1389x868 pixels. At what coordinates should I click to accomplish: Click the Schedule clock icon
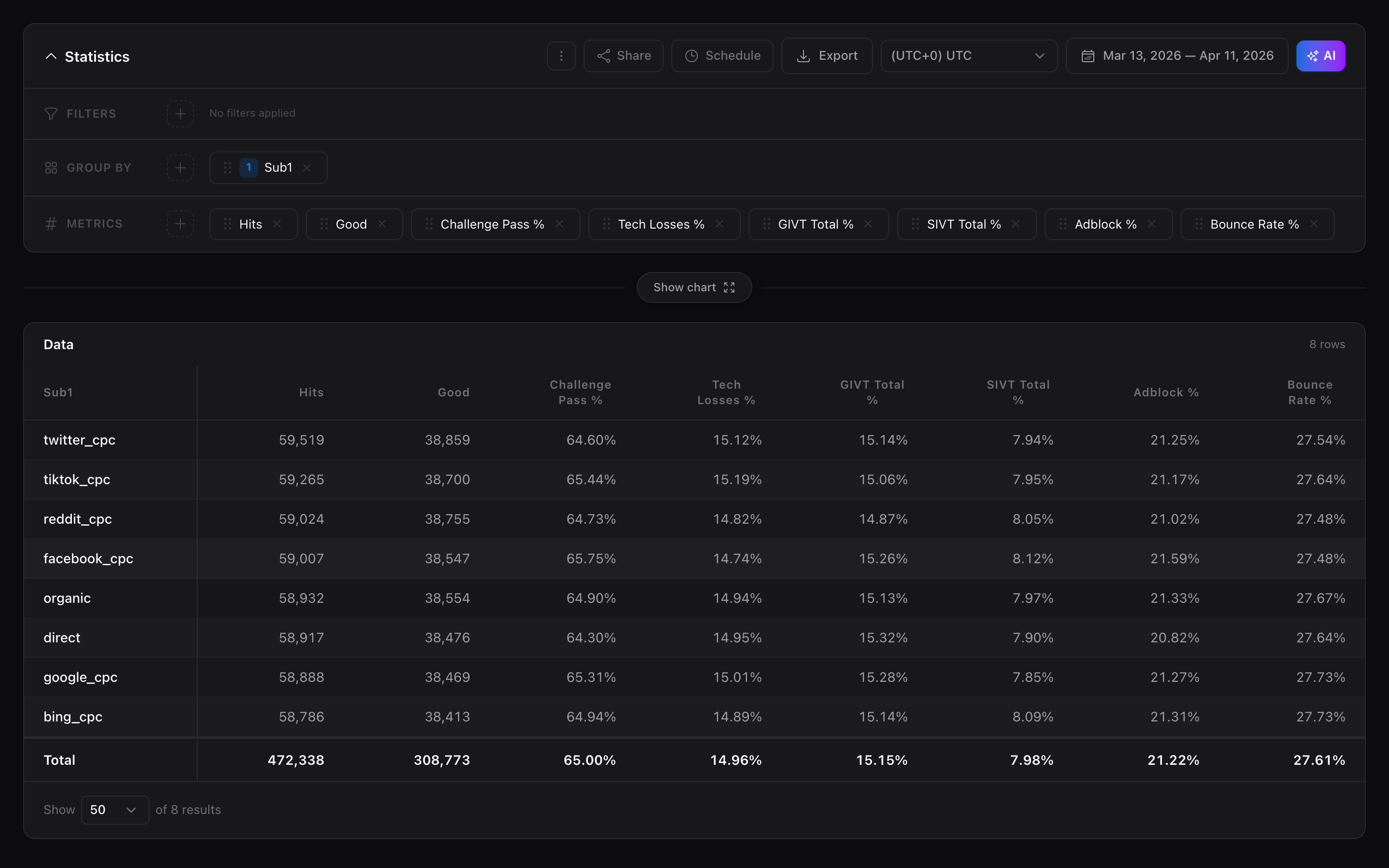pos(692,55)
